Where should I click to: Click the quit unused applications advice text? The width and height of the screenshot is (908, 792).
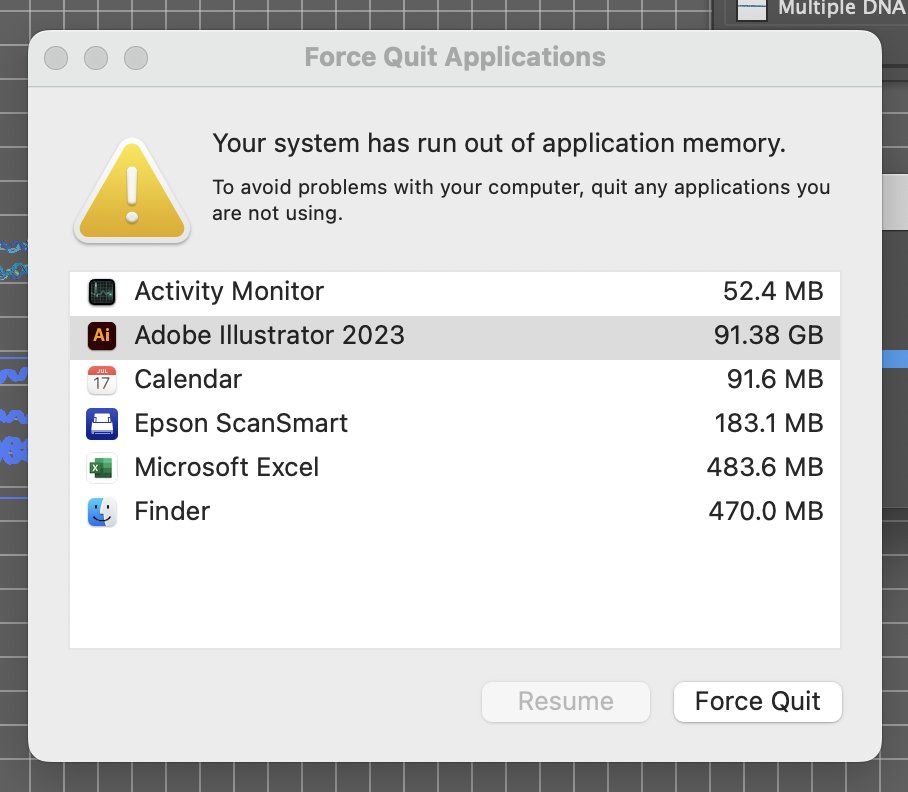(x=521, y=200)
